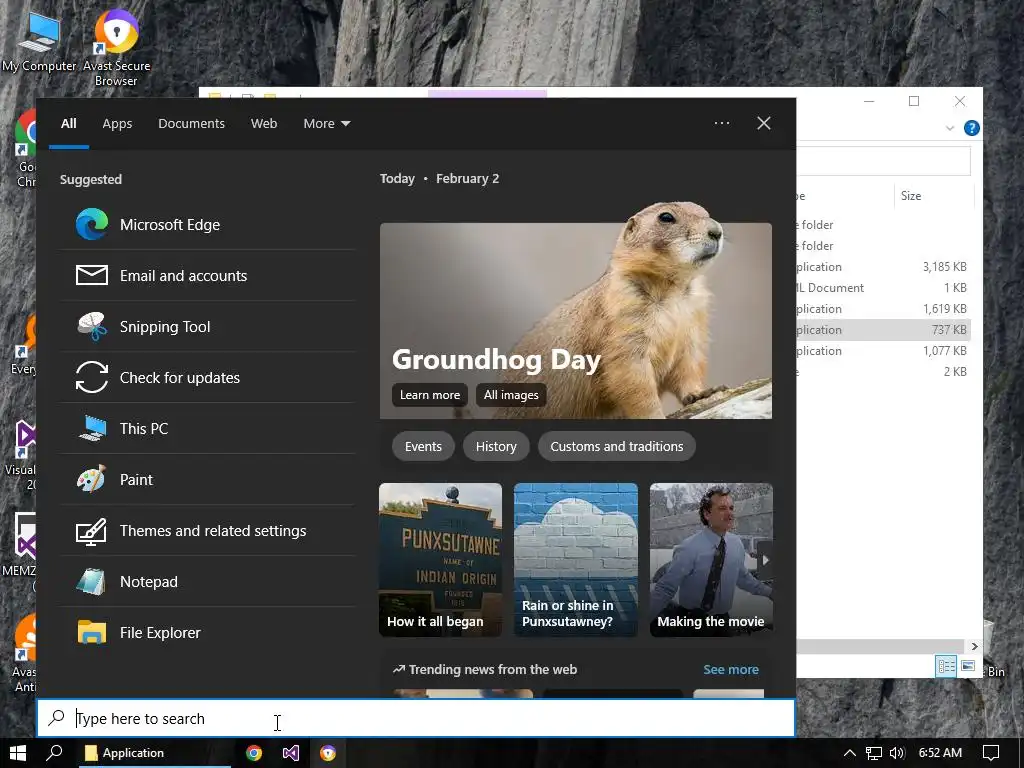
Task: Open How it all began card
Action: [x=441, y=560]
